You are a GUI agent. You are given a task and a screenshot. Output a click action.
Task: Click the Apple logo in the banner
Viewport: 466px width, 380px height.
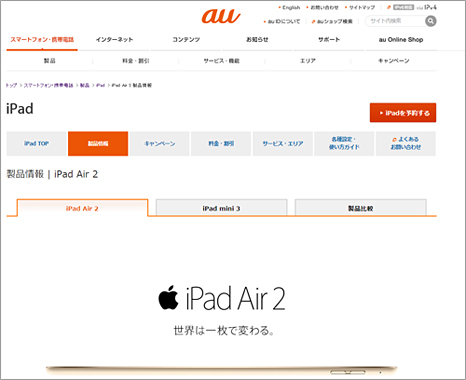pyautogui.click(x=168, y=297)
